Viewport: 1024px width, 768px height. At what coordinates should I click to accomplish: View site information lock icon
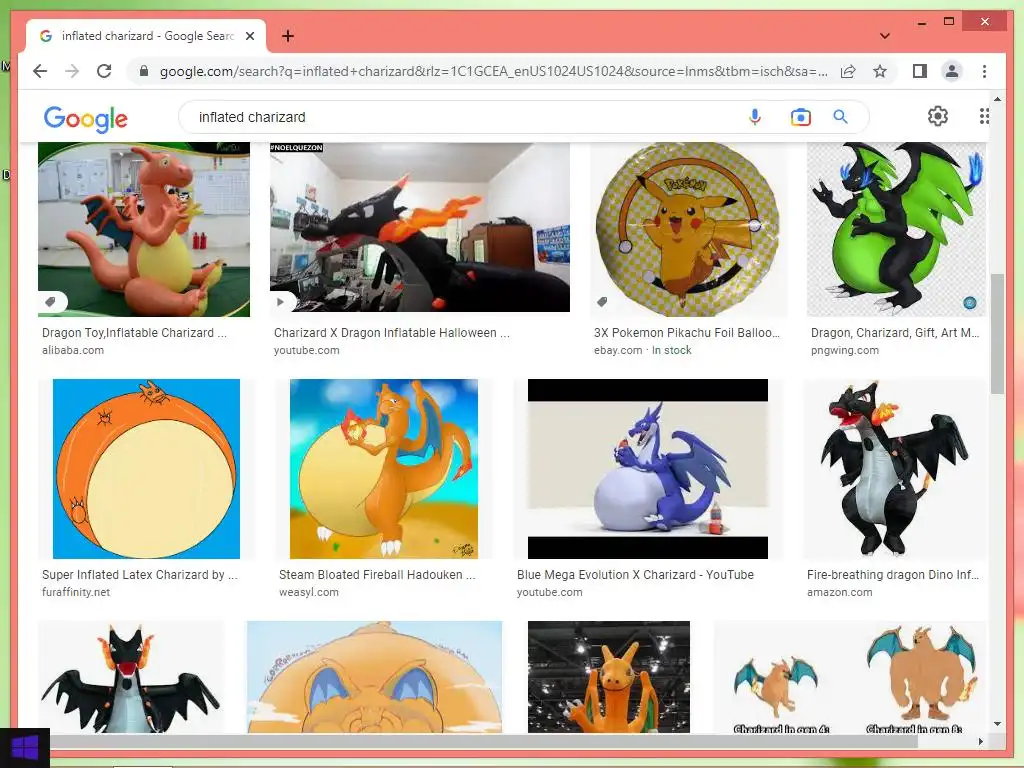click(x=144, y=71)
